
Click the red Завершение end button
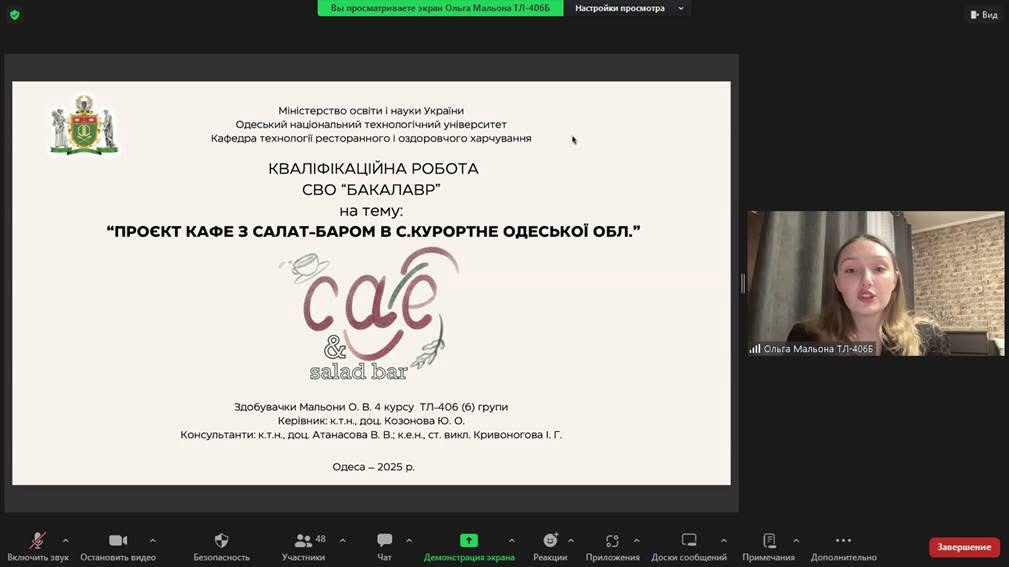(964, 547)
